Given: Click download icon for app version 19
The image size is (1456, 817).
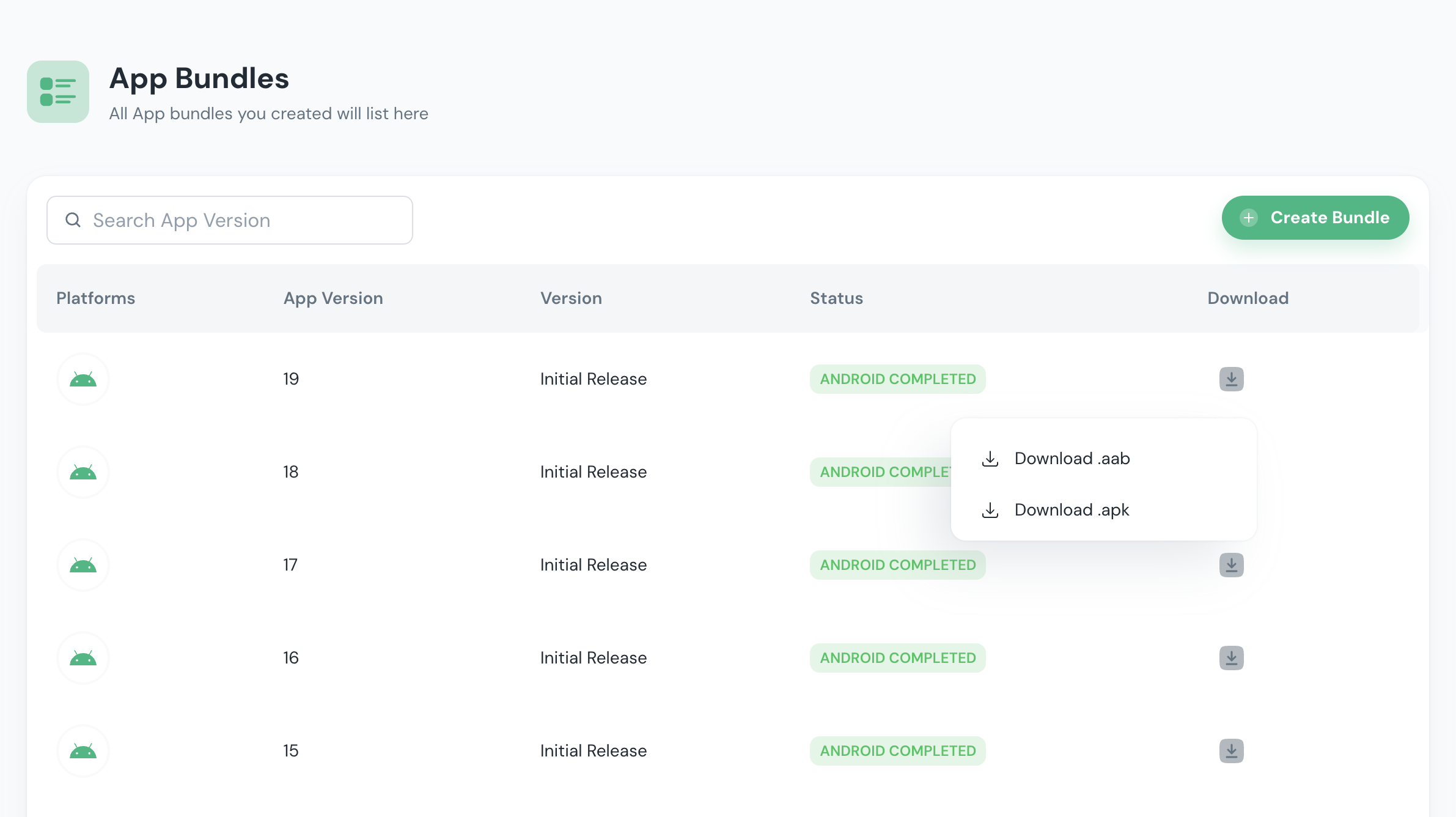Looking at the screenshot, I should click(x=1231, y=379).
